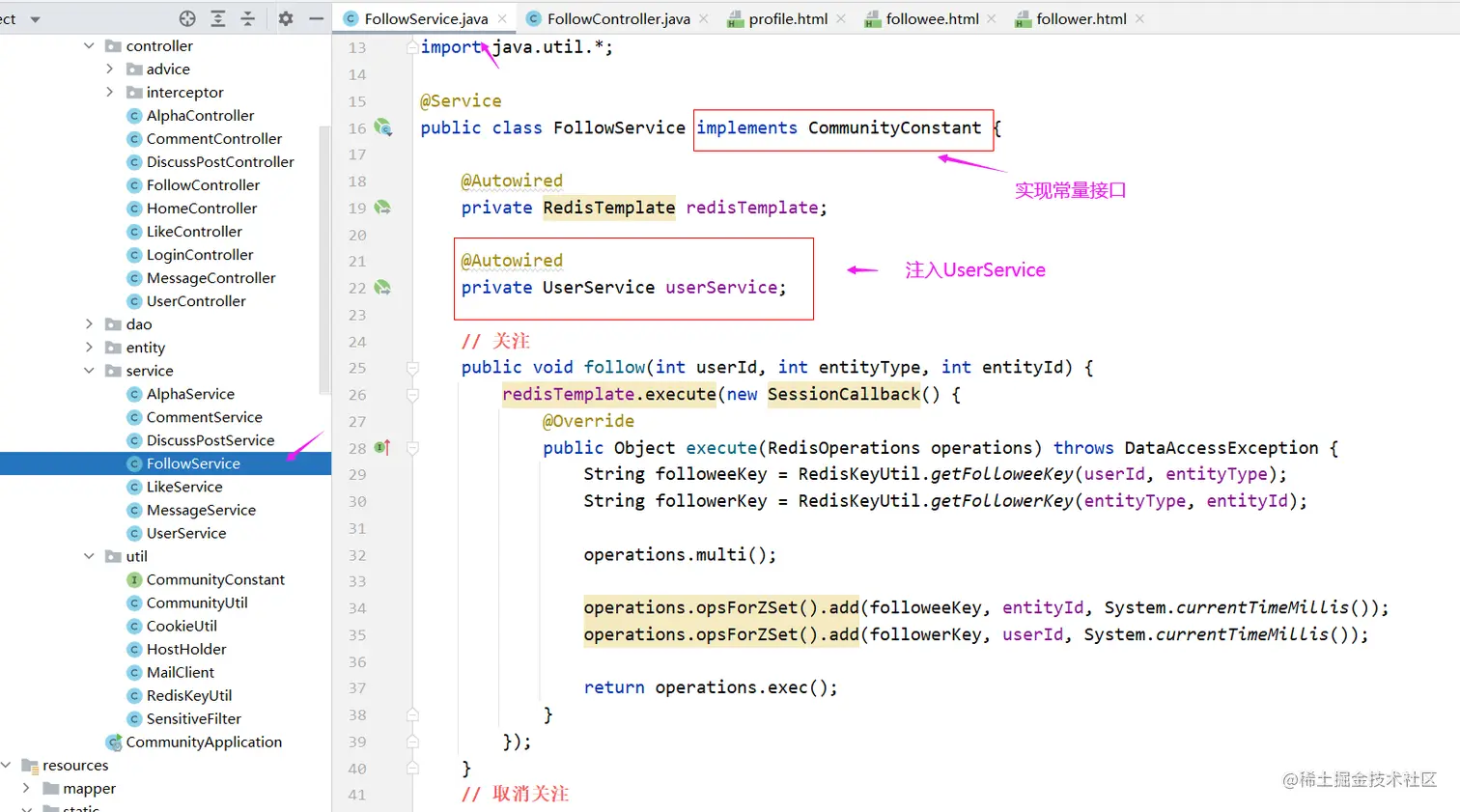Open the profile.html tab
This screenshot has height=812, width=1460.
[x=788, y=18]
